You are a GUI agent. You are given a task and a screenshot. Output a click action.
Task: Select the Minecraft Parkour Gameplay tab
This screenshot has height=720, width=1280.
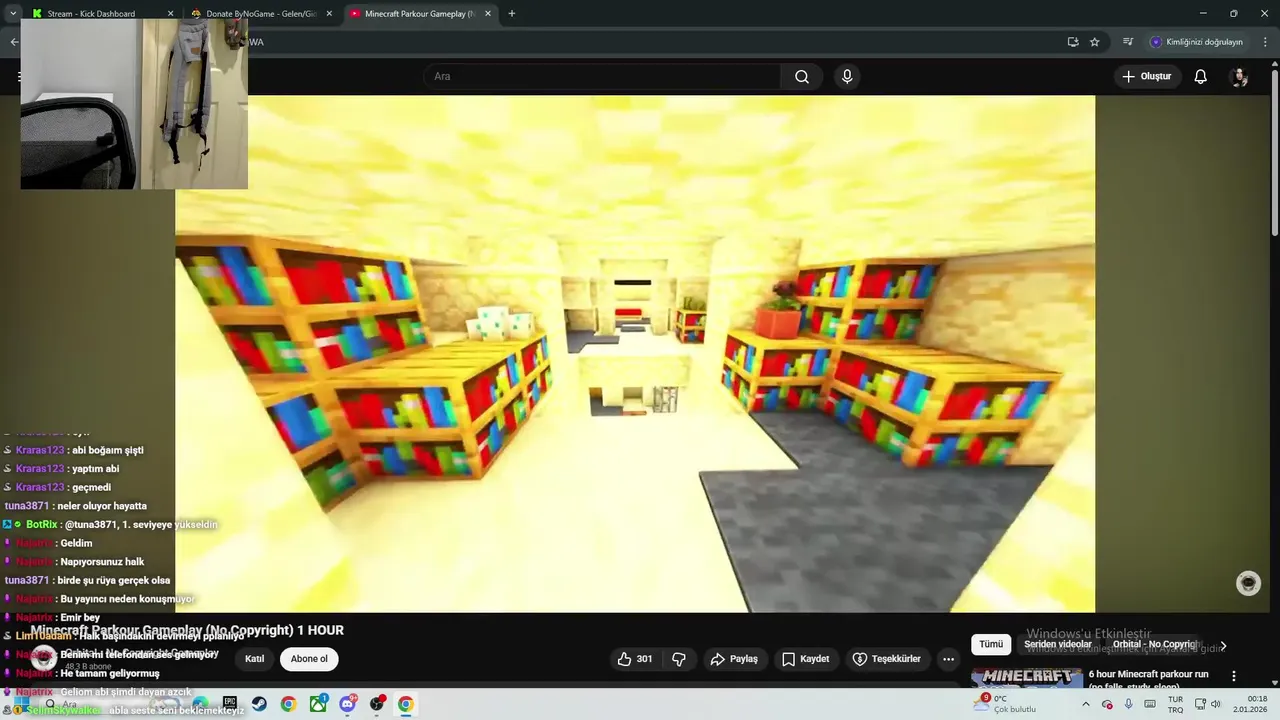[420, 14]
